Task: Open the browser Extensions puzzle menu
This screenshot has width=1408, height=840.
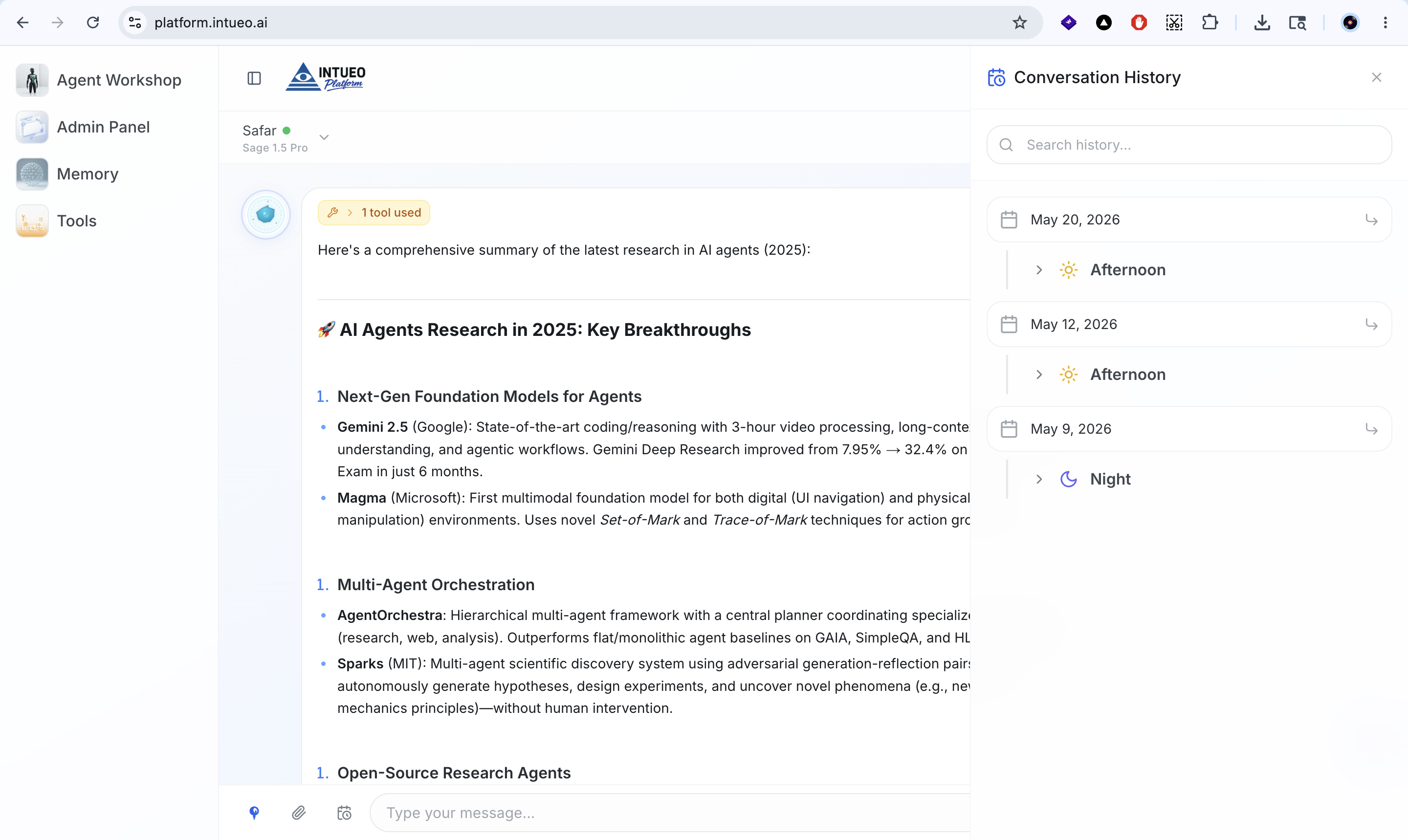Action: click(1210, 22)
